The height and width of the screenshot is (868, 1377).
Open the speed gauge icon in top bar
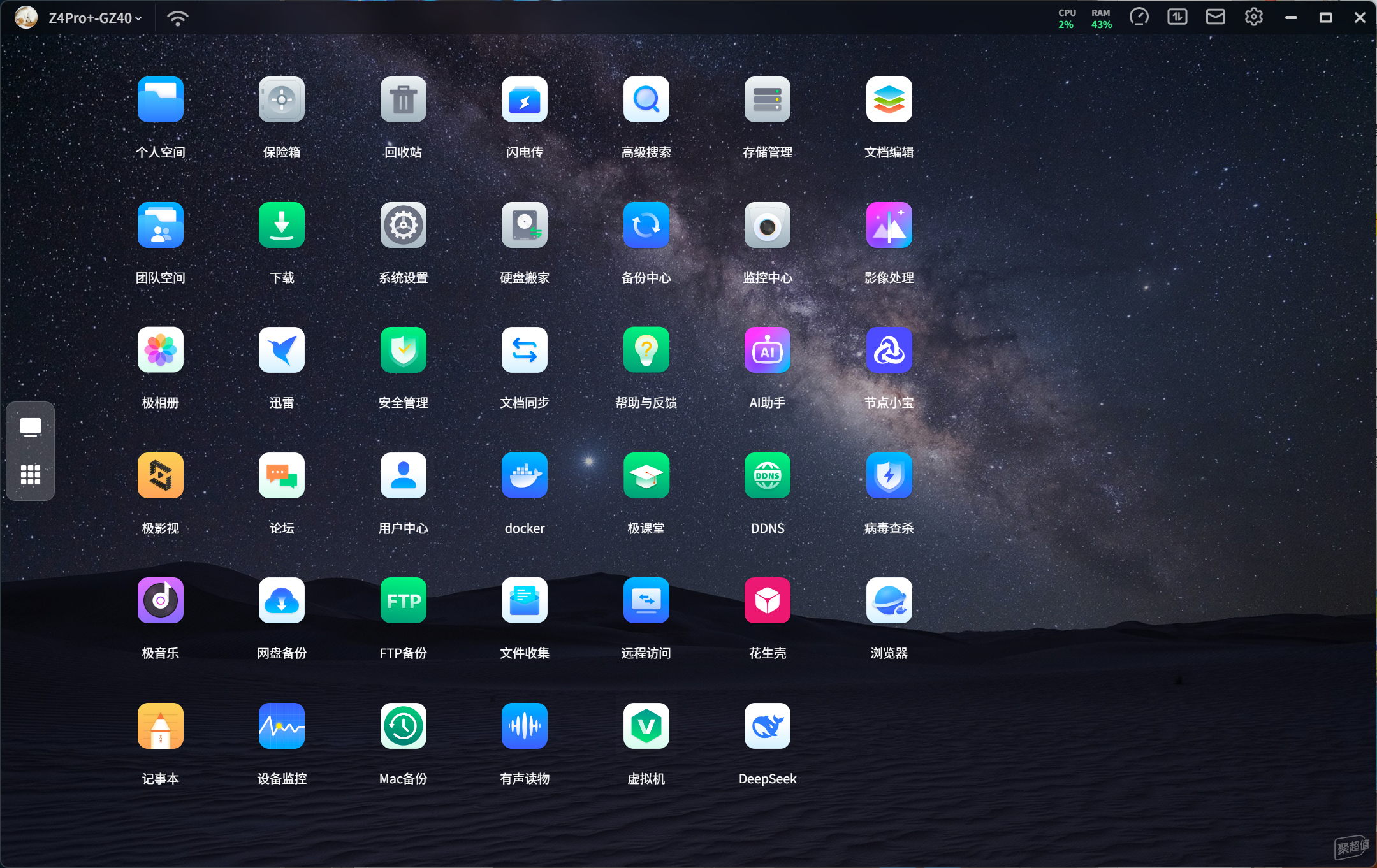(x=1139, y=17)
